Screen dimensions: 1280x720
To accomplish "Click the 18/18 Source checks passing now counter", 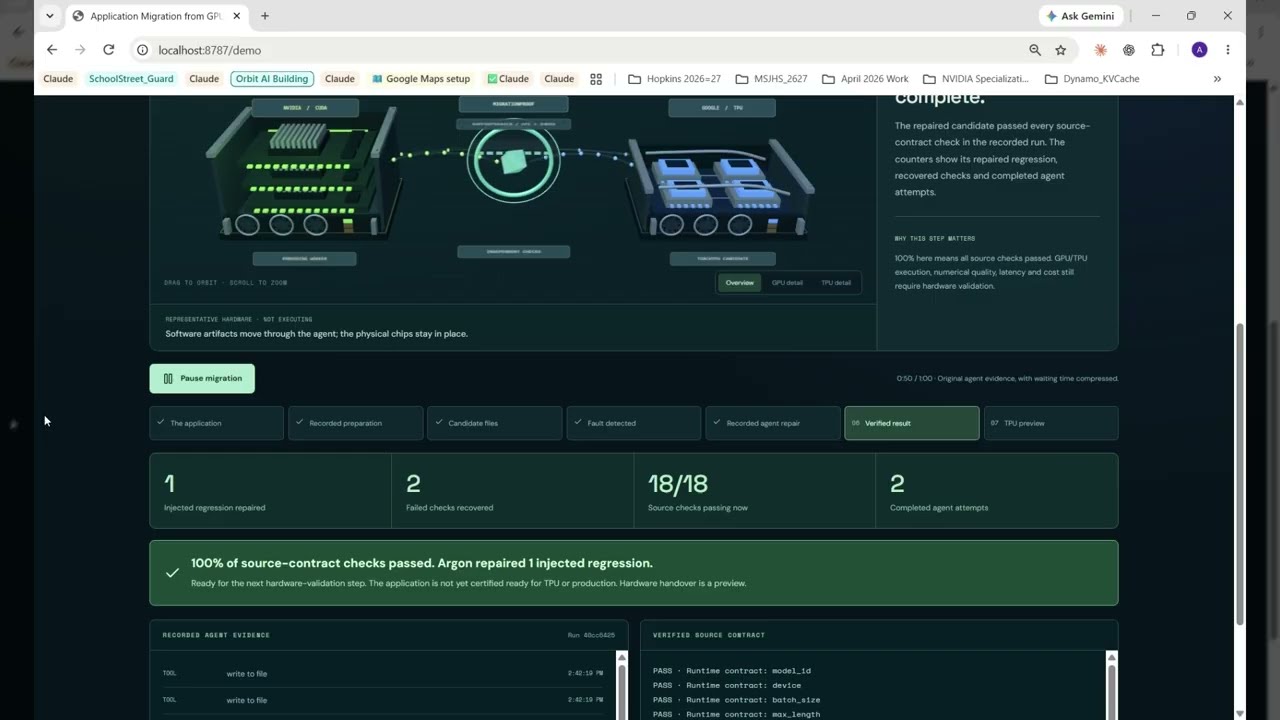I will [754, 491].
